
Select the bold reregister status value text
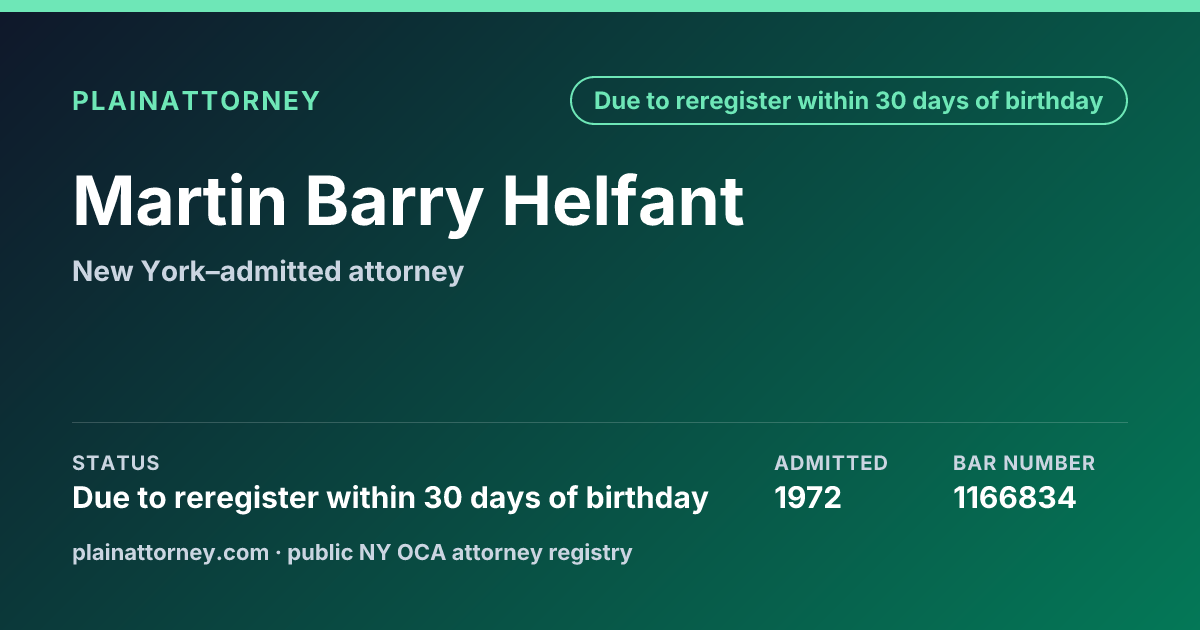(390, 498)
